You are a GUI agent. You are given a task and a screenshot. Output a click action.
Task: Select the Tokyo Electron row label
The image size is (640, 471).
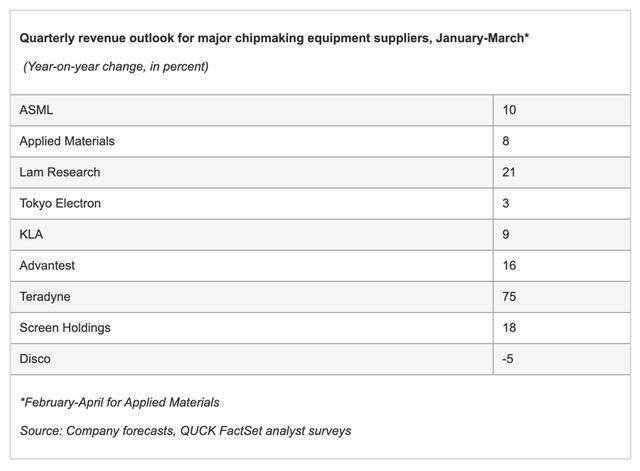[x=60, y=203]
